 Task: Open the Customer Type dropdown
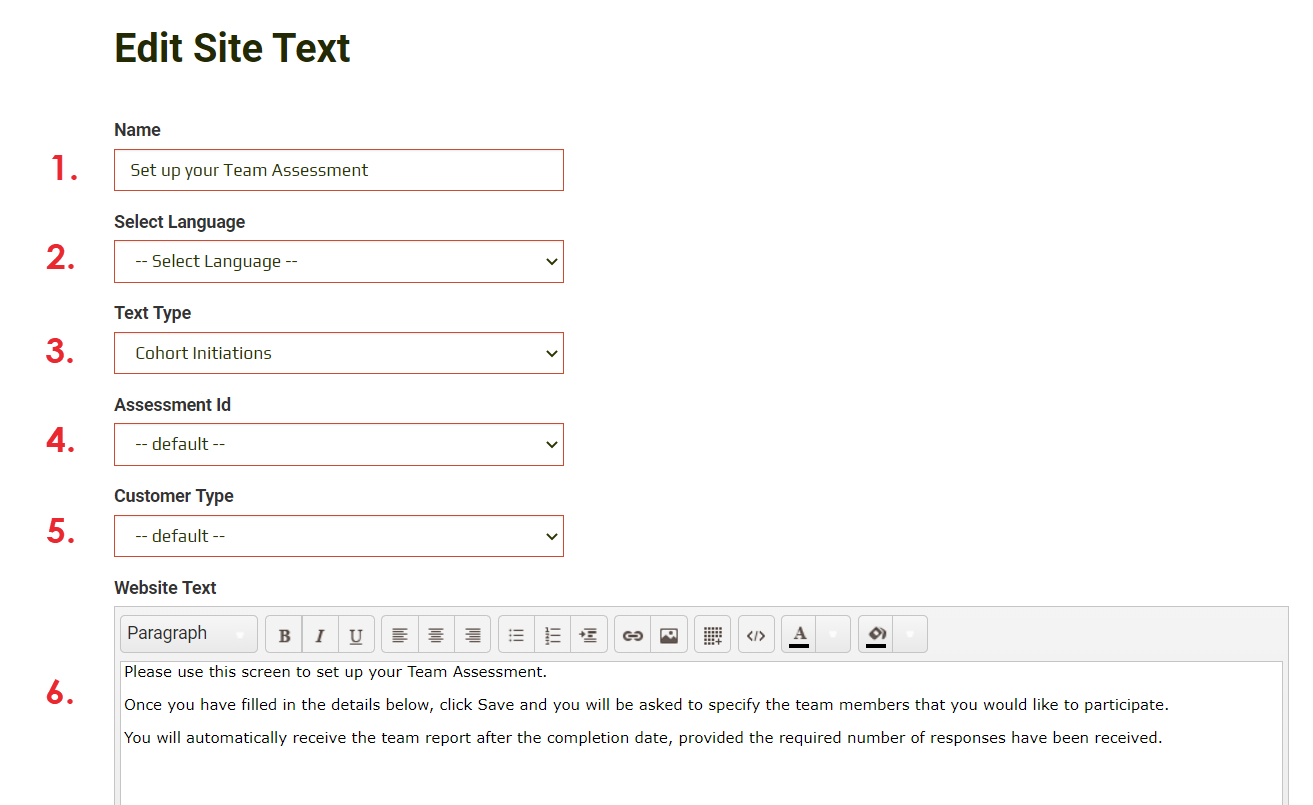pos(339,536)
